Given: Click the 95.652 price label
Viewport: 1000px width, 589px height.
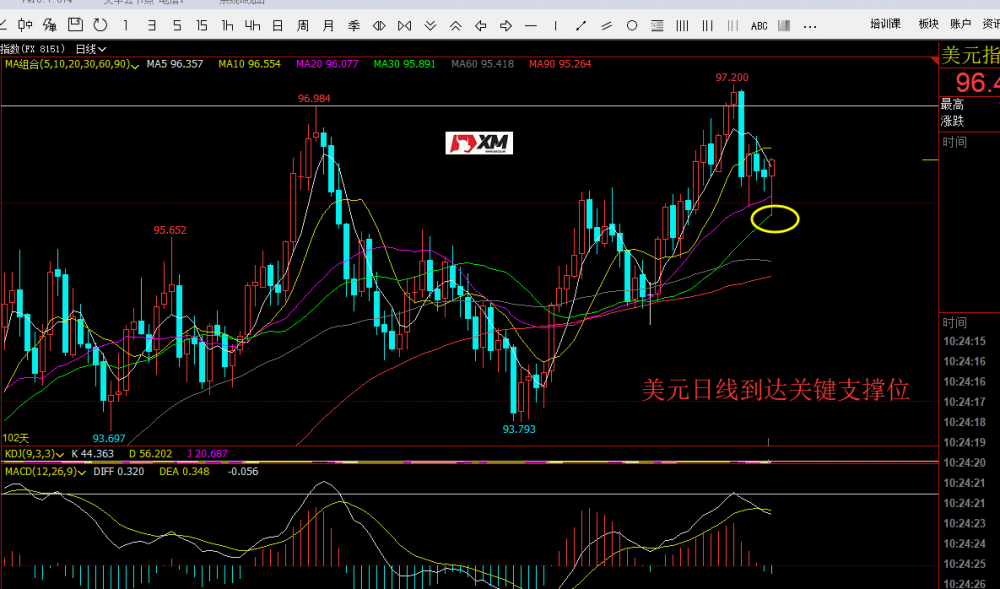Looking at the screenshot, I should point(170,230).
